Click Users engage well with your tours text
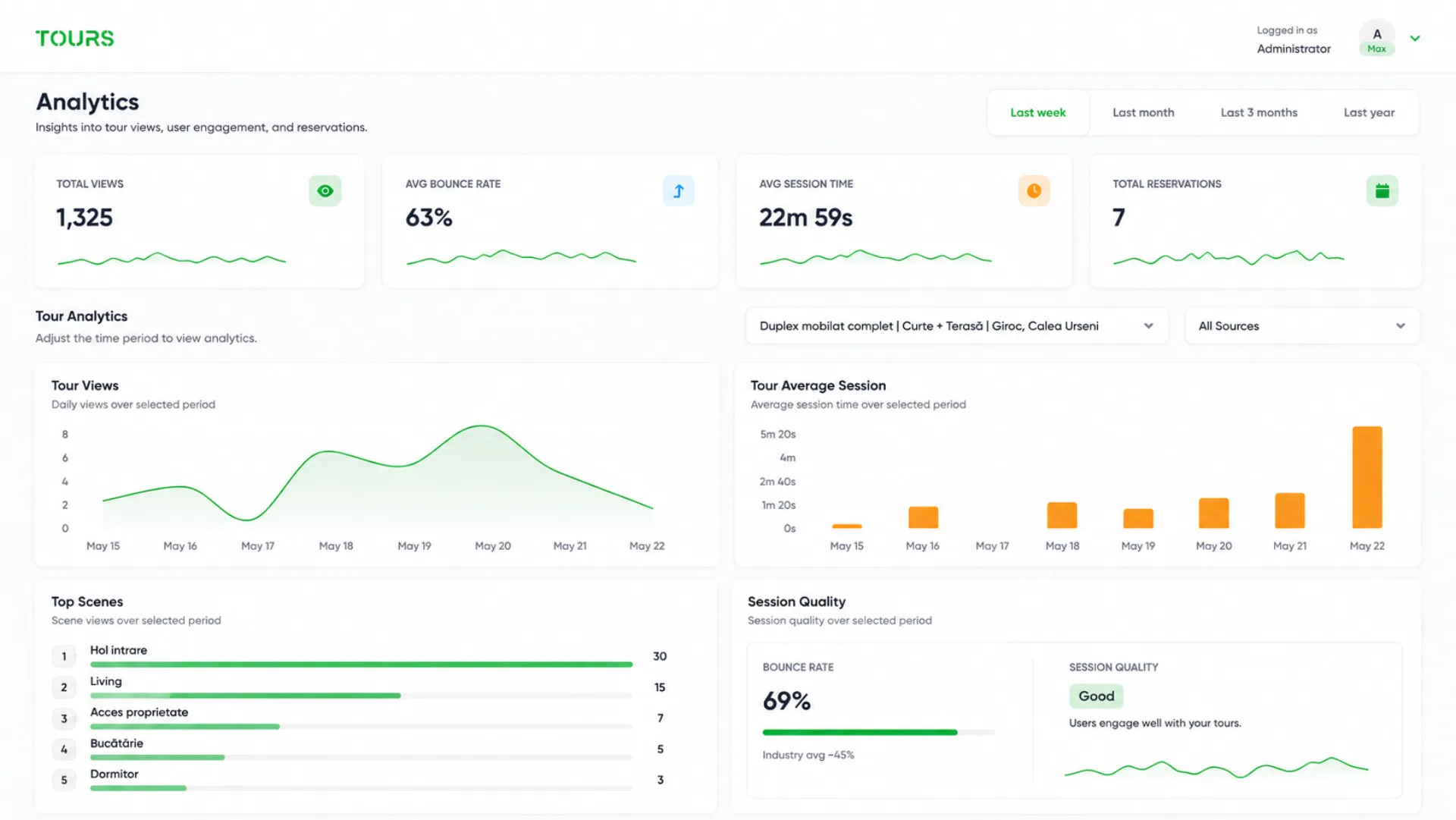The height and width of the screenshot is (820, 1456). click(1155, 724)
